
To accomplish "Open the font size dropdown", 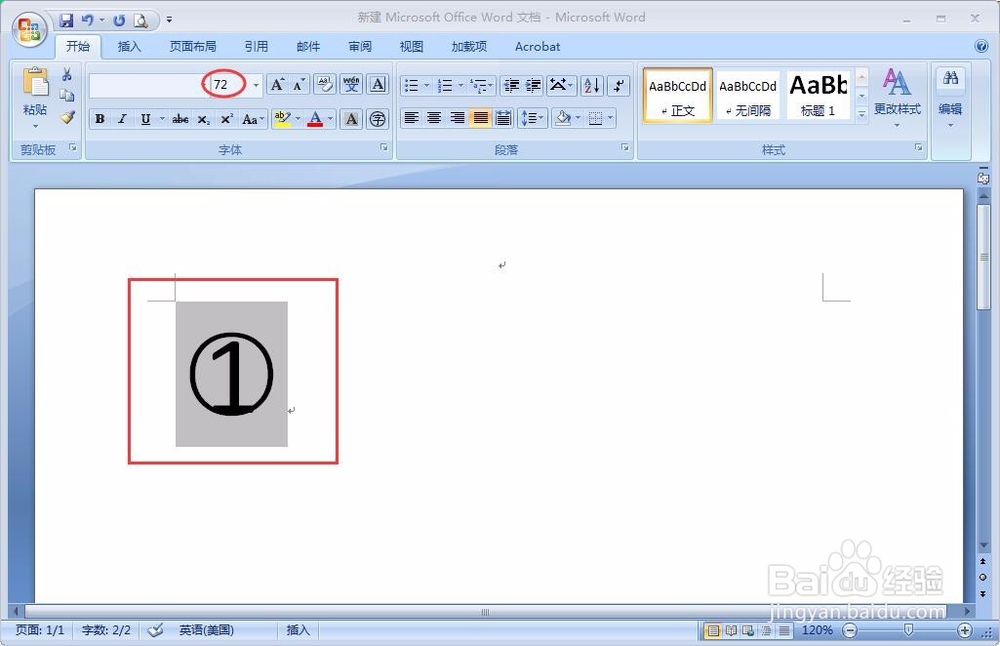I will pyautogui.click(x=254, y=84).
